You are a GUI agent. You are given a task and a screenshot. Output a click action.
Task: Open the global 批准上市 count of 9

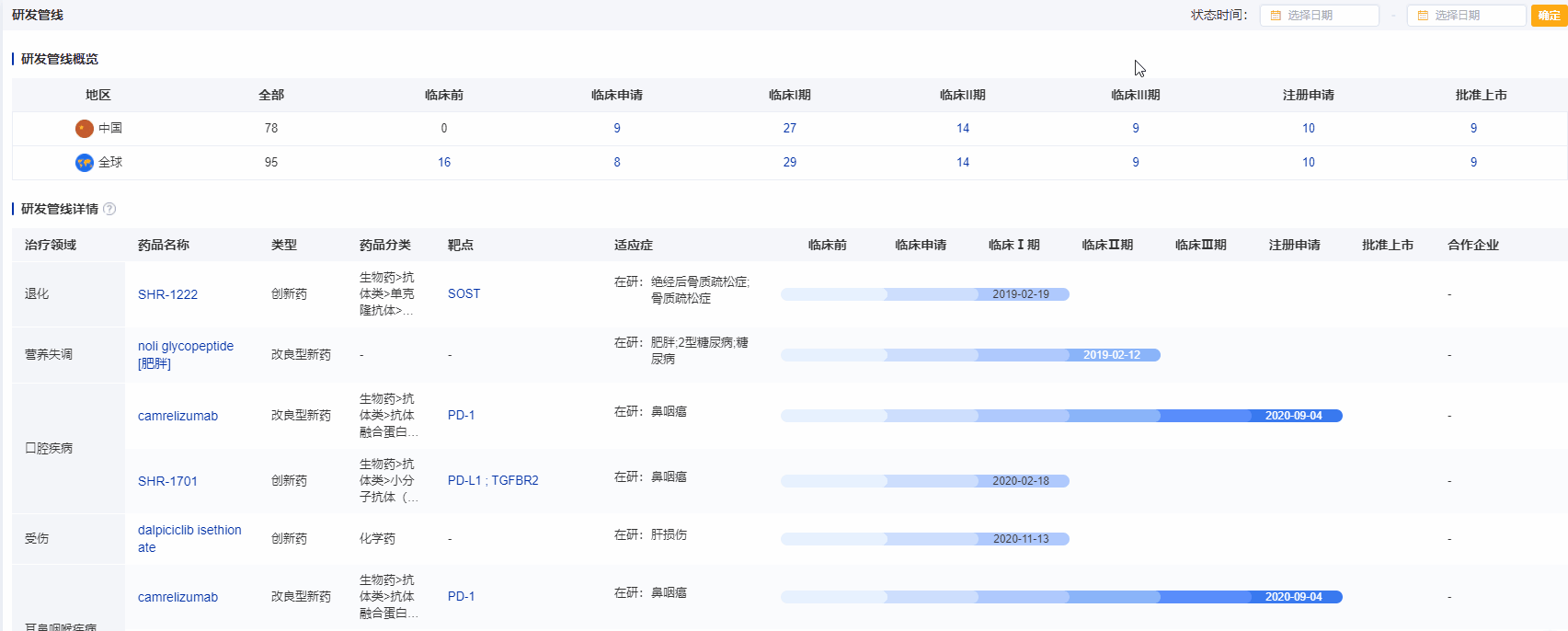click(x=1473, y=163)
